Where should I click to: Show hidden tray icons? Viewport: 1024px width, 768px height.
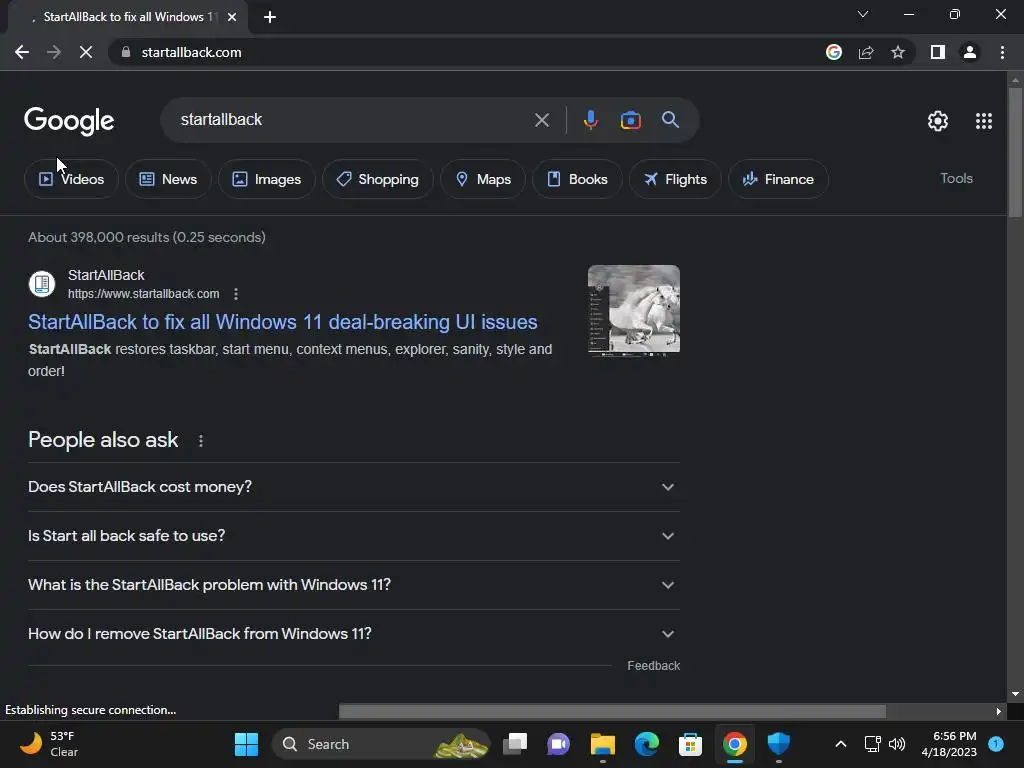(841, 744)
